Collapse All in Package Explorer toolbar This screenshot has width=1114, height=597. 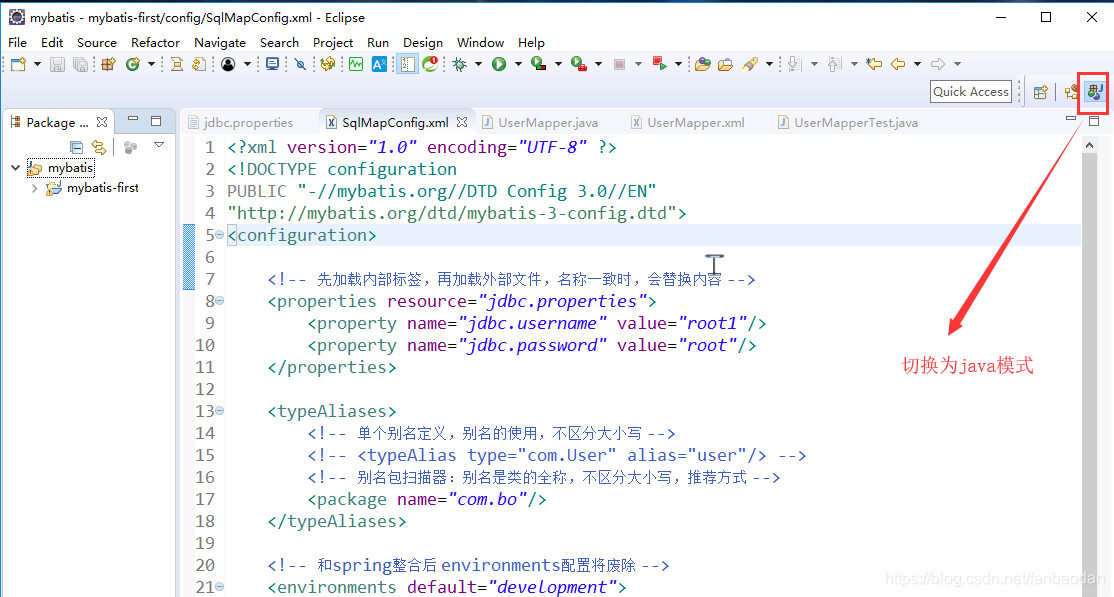(75, 146)
